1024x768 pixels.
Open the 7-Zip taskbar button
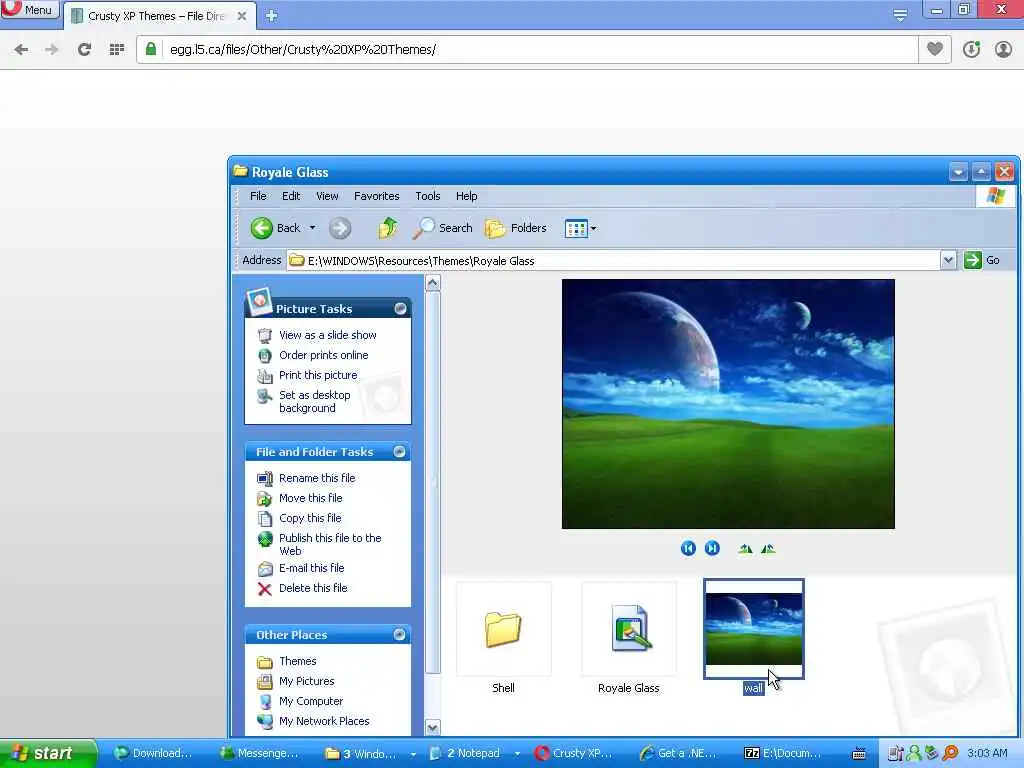pyautogui.click(x=783, y=753)
